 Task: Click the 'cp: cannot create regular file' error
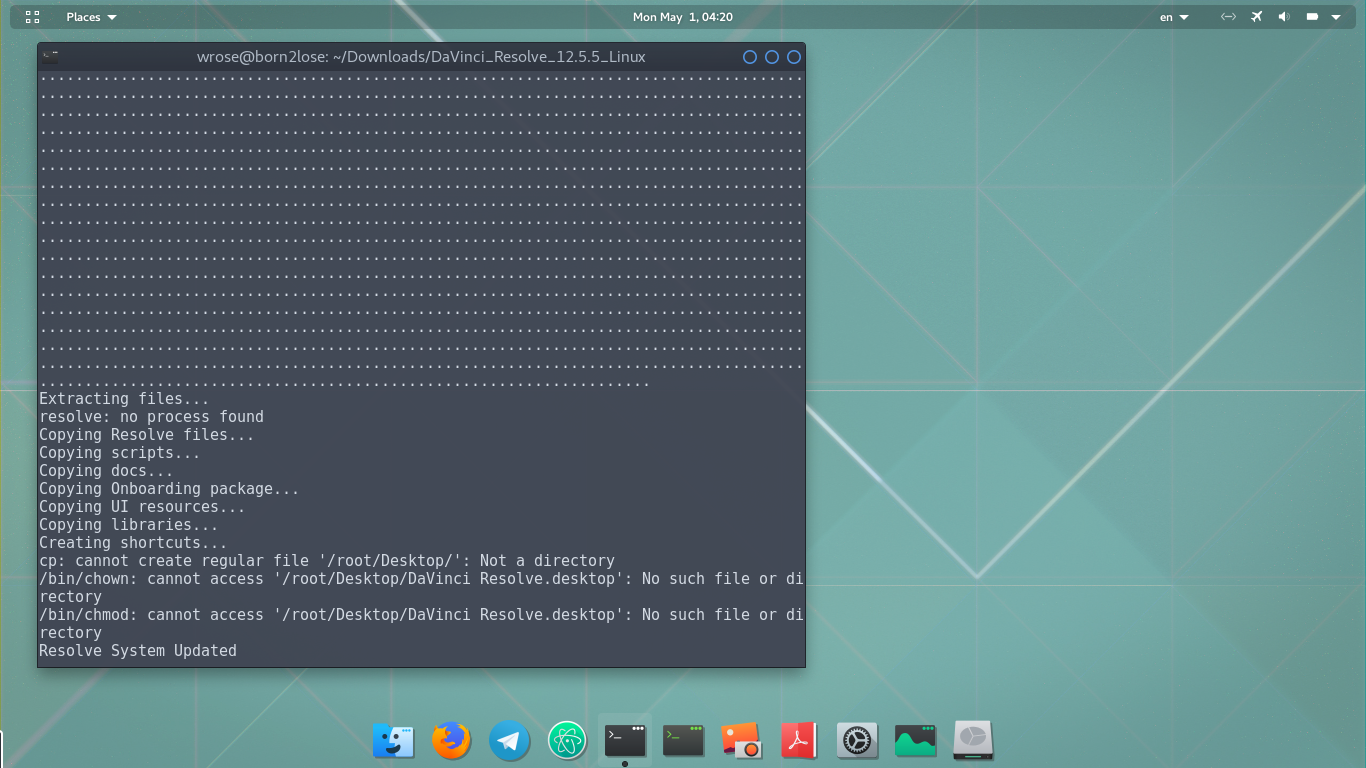(327, 561)
